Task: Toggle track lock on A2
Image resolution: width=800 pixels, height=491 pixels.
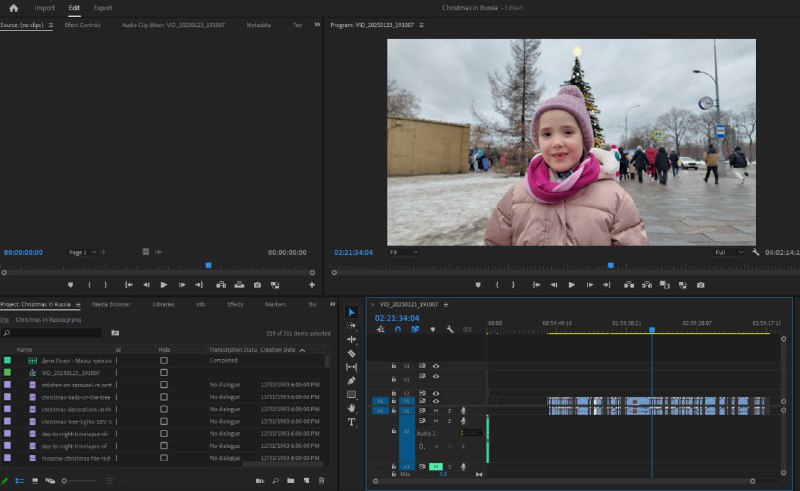Action: pyautogui.click(x=393, y=431)
